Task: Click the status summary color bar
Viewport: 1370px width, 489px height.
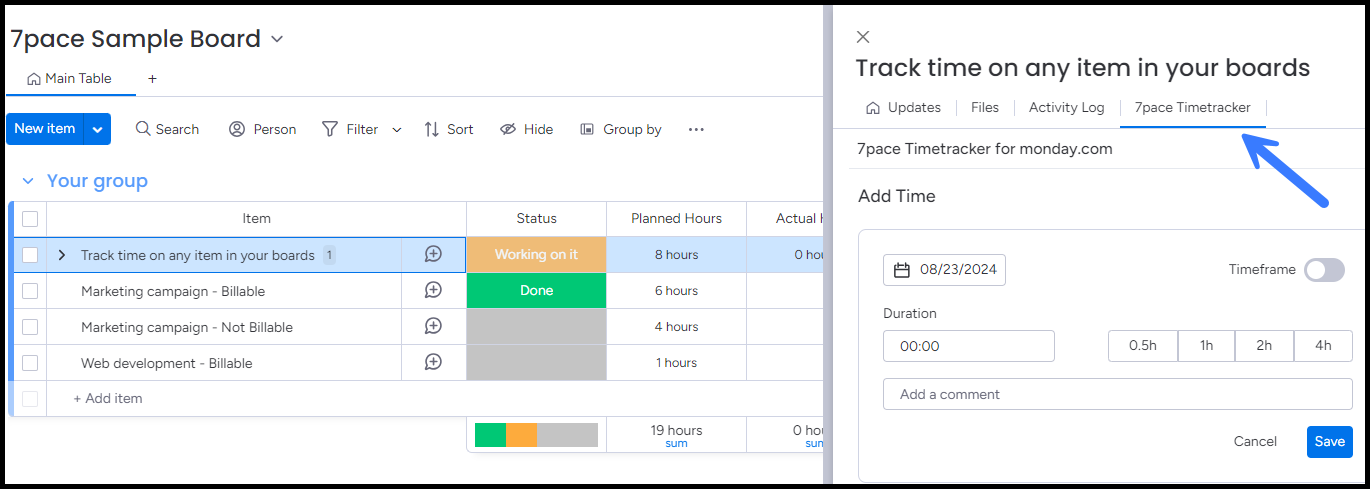Action: tap(536, 435)
